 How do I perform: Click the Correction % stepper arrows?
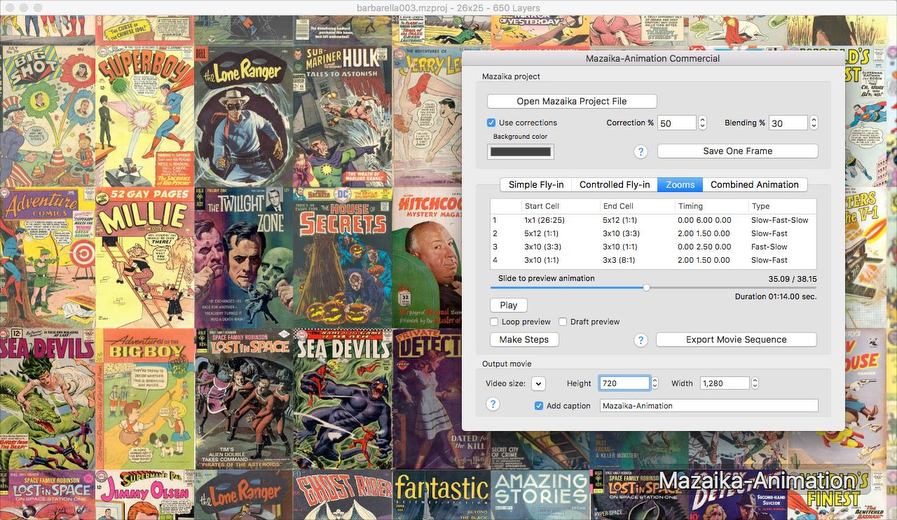702,123
